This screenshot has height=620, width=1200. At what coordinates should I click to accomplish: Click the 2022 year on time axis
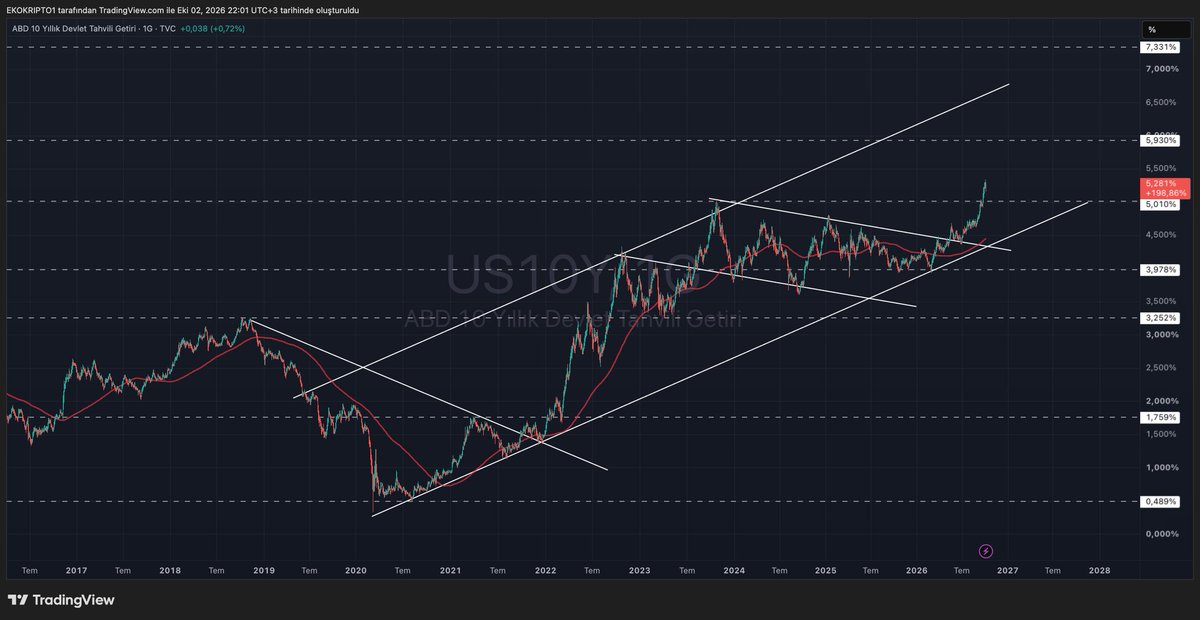coord(545,571)
